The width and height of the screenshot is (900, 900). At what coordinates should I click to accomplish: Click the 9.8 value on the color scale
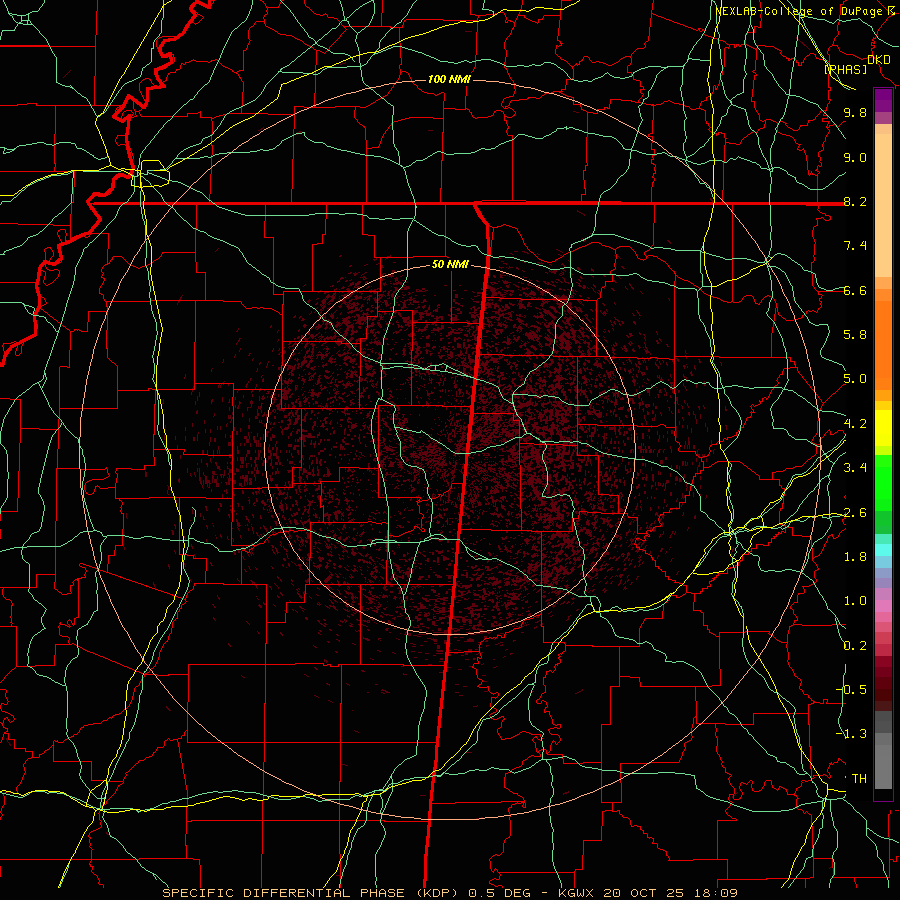(x=855, y=112)
